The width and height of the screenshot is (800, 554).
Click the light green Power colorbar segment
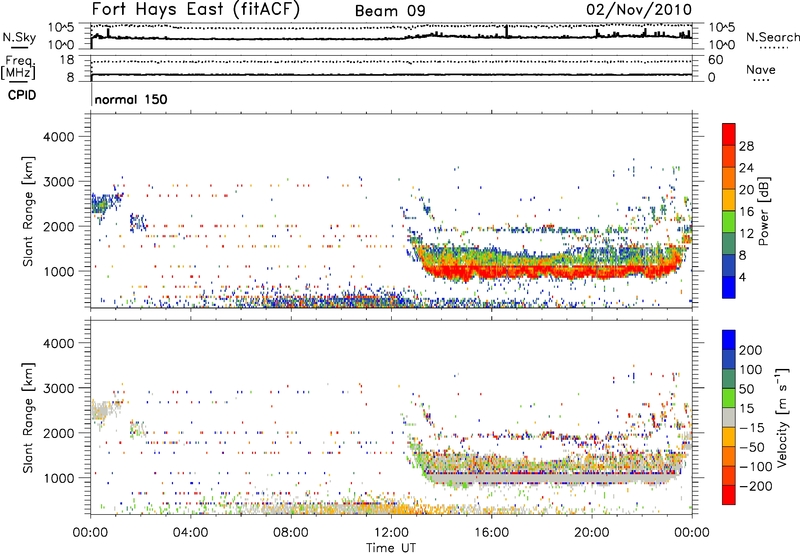pos(729,222)
